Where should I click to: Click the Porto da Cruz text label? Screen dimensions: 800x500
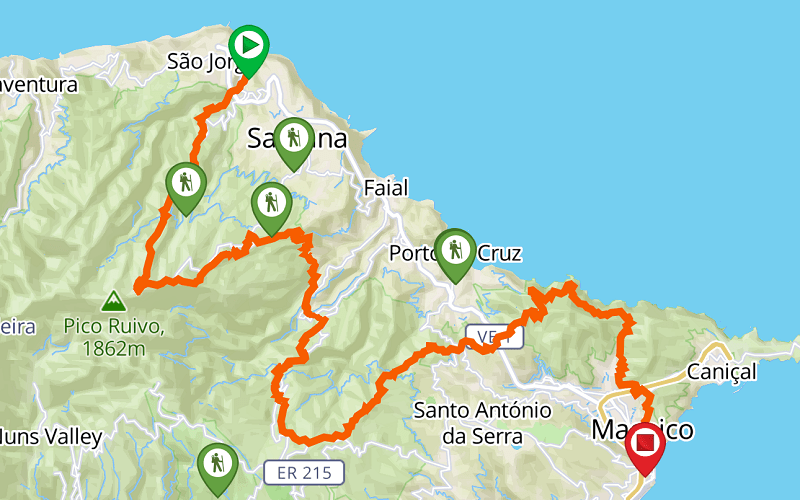coord(455,253)
